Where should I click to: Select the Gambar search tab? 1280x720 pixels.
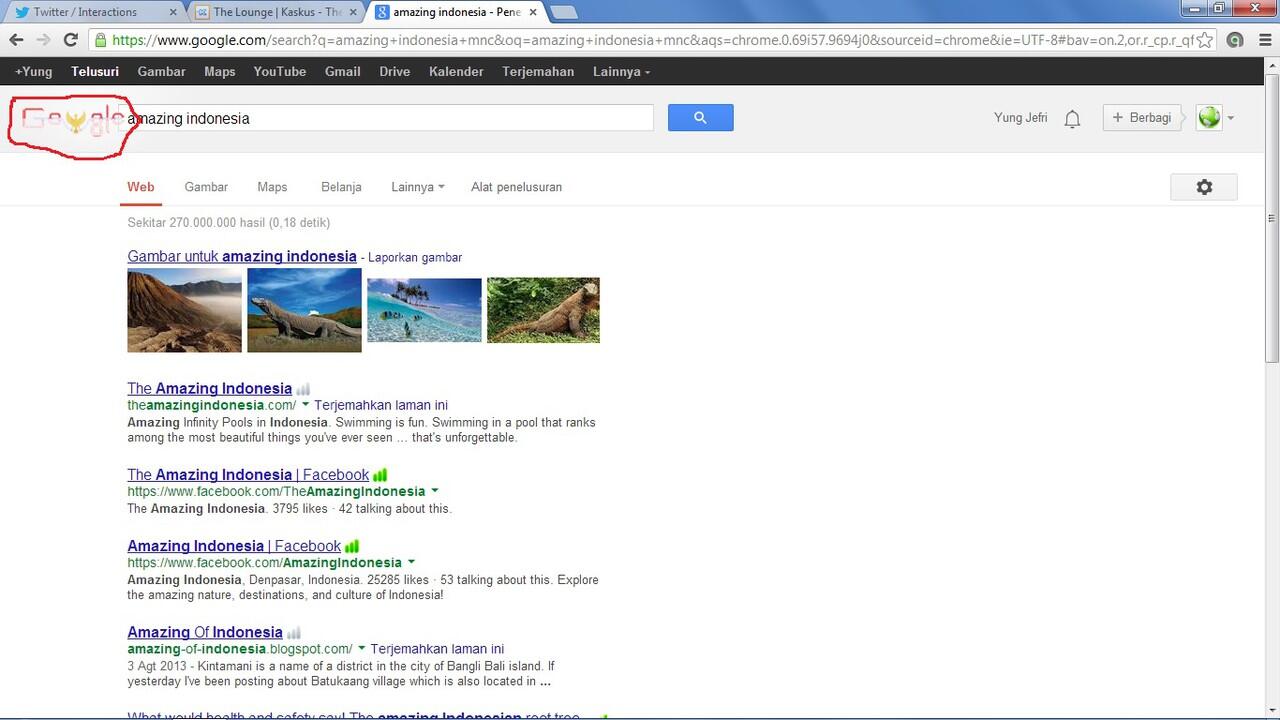[x=206, y=187]
